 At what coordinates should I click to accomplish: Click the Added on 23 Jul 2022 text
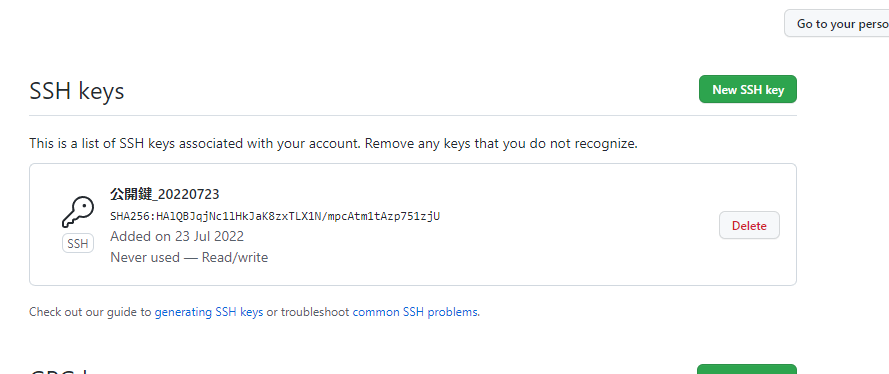pyautogui.click(x=177, y=236)
